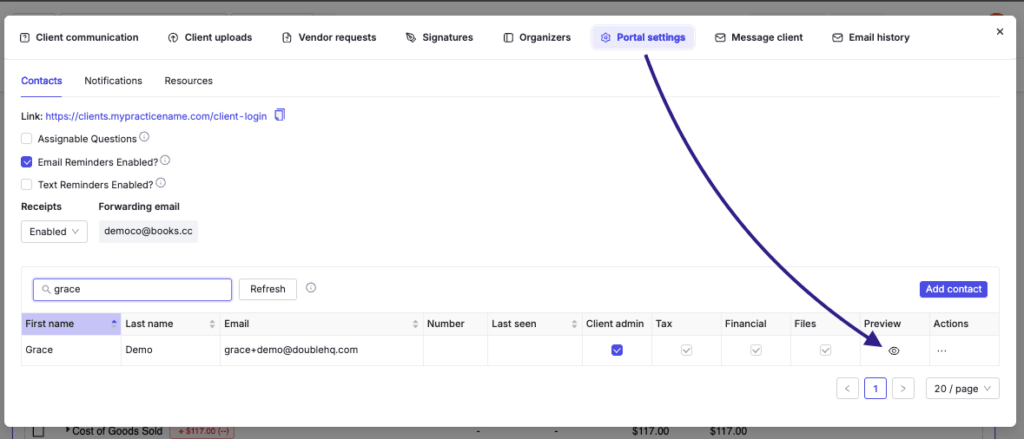Viewport: 1024px width, 439px height.
Task: Switch to Vendor requests tab
Action: point(329,37)
